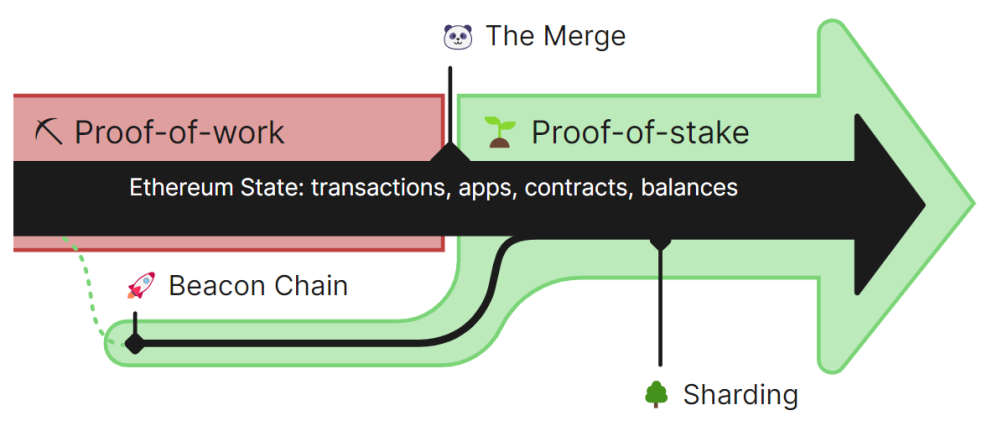Click the pickaxe icon next to Proof-of-work
Image resolution: width=987 pixels, height=426 pixels.
click(x=48, y=132)
